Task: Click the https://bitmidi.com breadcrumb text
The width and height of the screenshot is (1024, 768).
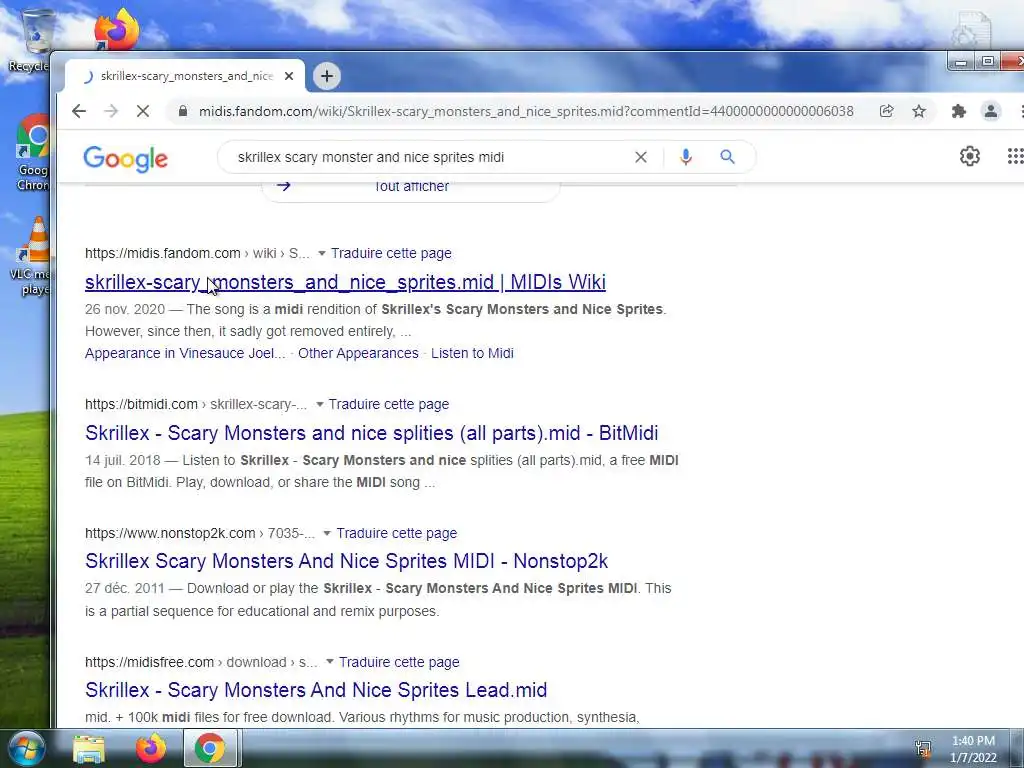Action: click(141, 404)
